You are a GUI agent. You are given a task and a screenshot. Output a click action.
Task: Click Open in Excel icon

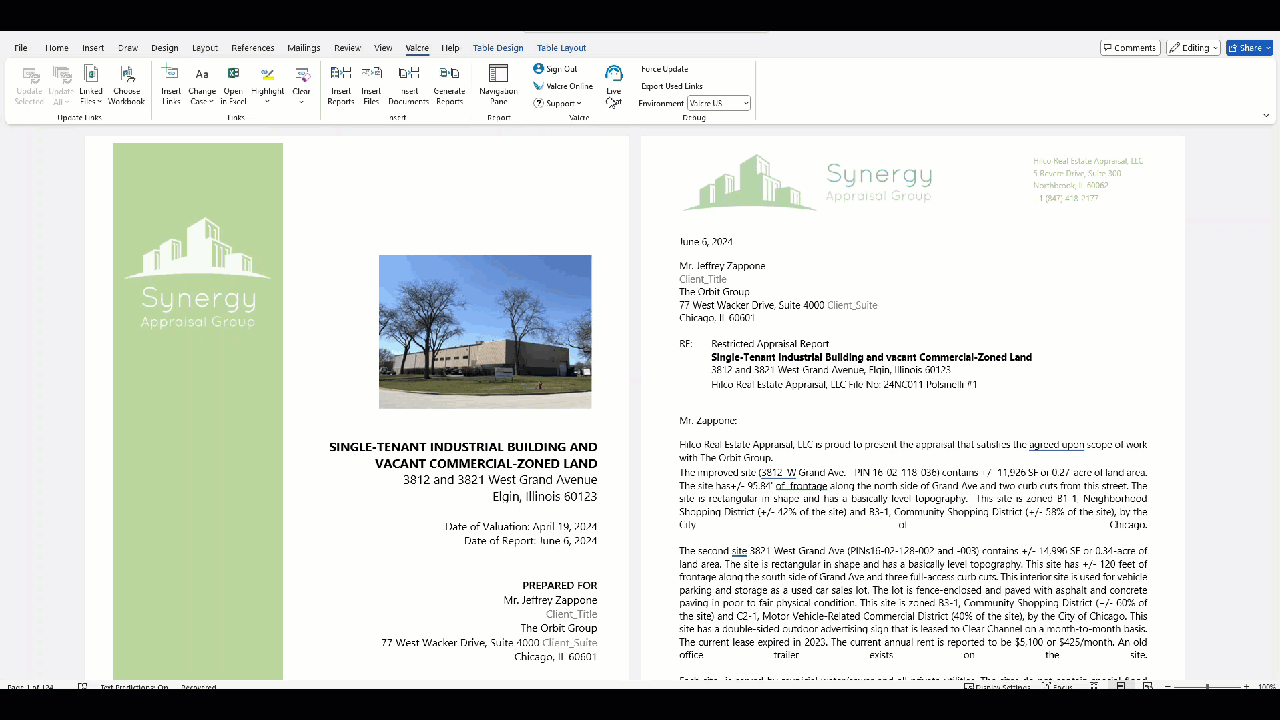pyautogui.click(x=233, y=76)
